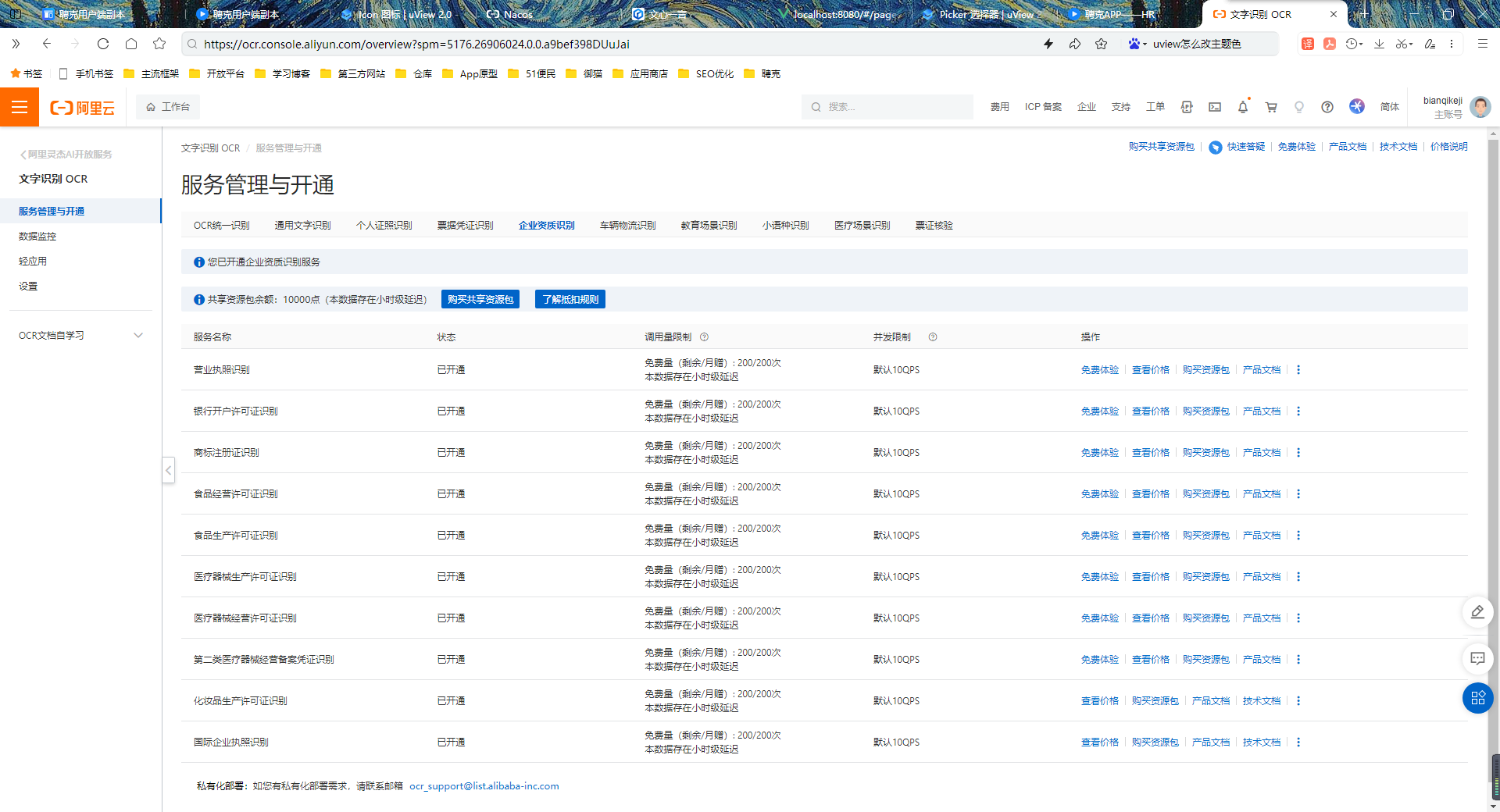Image resolution: width=1500 pixels, height=812 pixels.
Task: Click the PDF extension icon
Action: coord(1330,44)
